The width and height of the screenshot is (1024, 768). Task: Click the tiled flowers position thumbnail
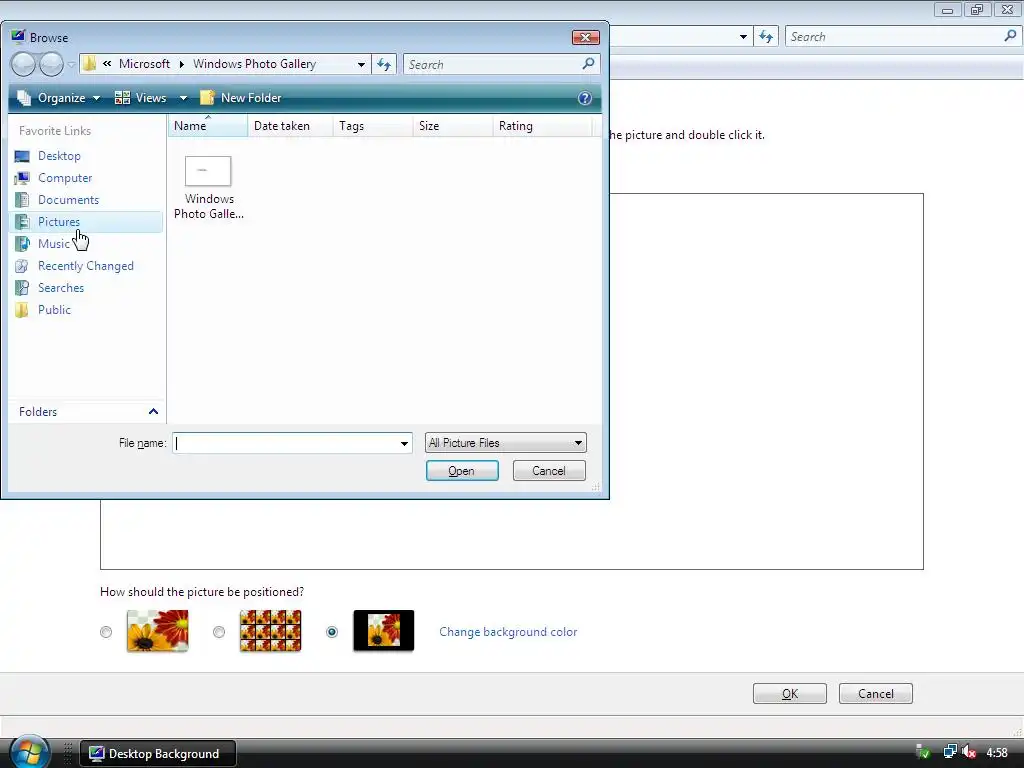(x=270, y=631)
